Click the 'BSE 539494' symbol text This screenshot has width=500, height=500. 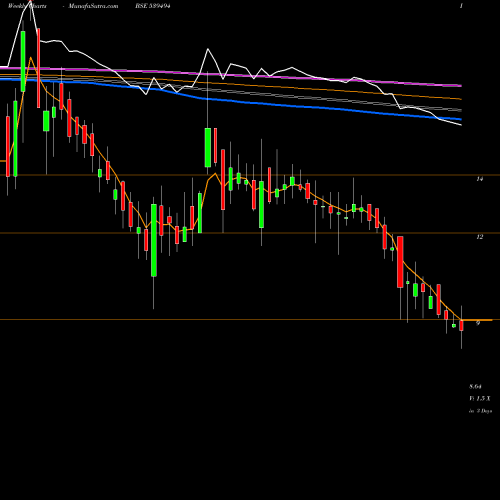tap(154, 6)
